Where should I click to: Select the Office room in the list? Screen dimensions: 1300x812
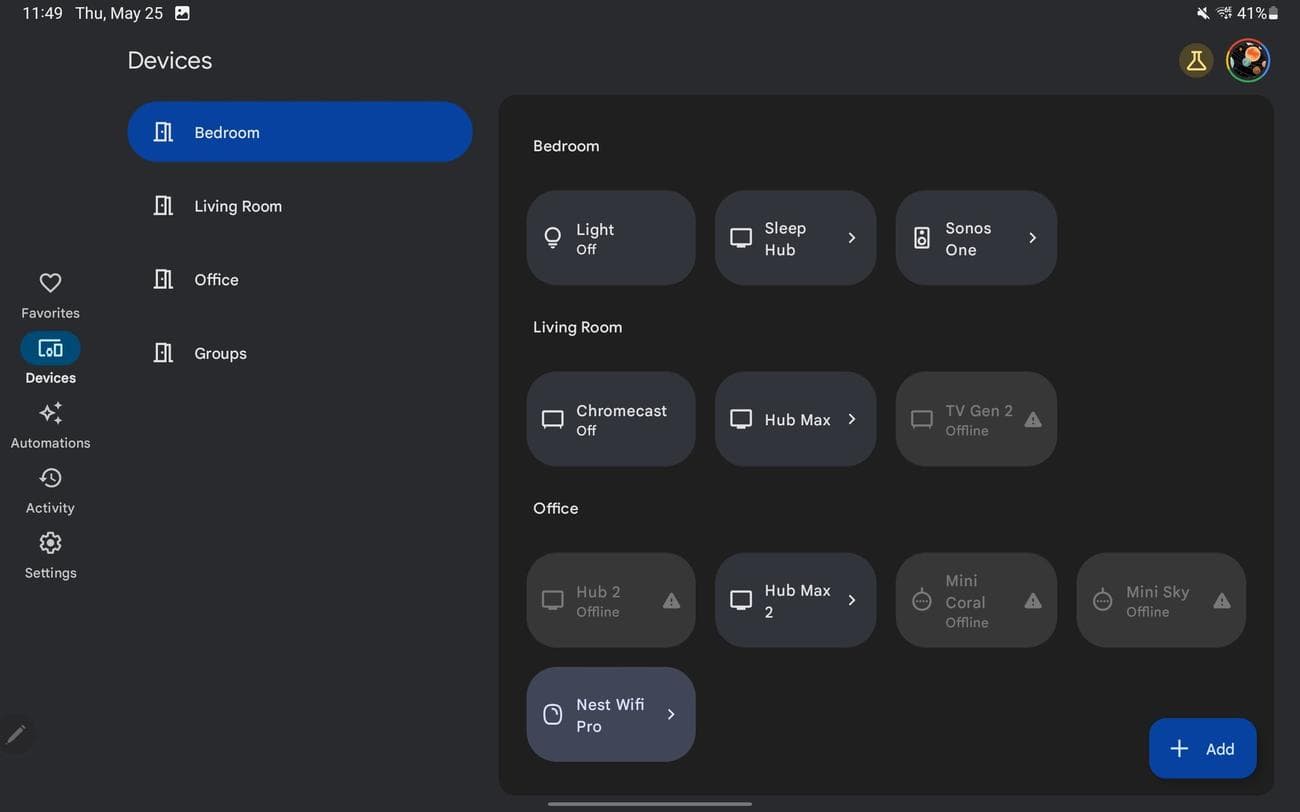[x=216, y=279]
